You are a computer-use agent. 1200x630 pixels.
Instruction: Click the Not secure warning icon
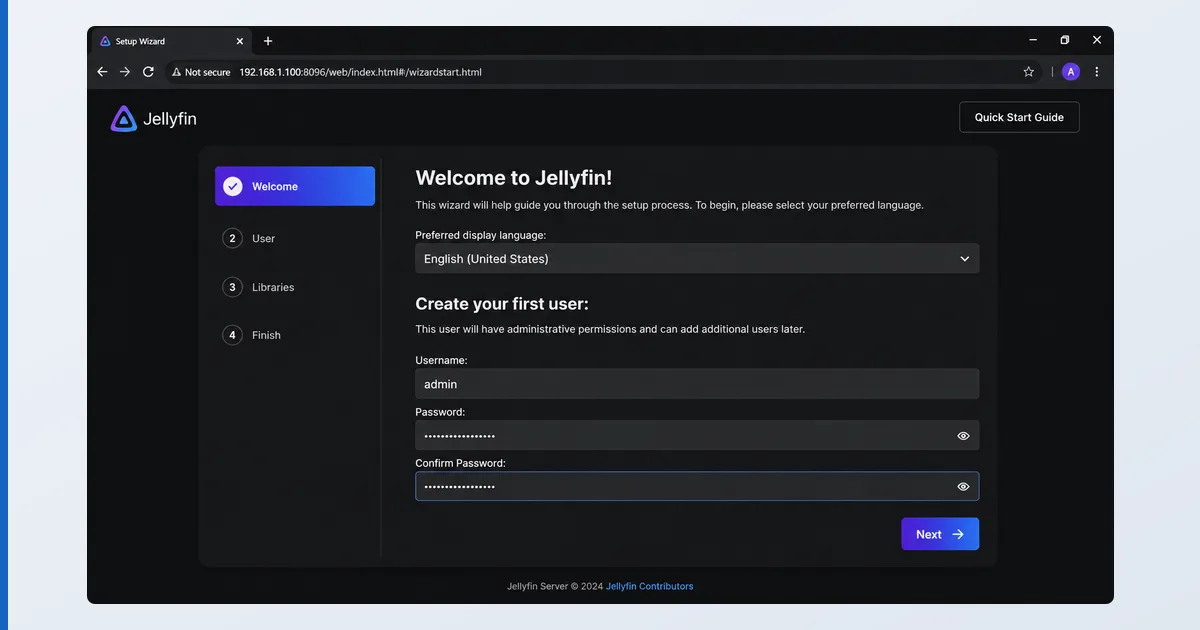coord(176,72)
